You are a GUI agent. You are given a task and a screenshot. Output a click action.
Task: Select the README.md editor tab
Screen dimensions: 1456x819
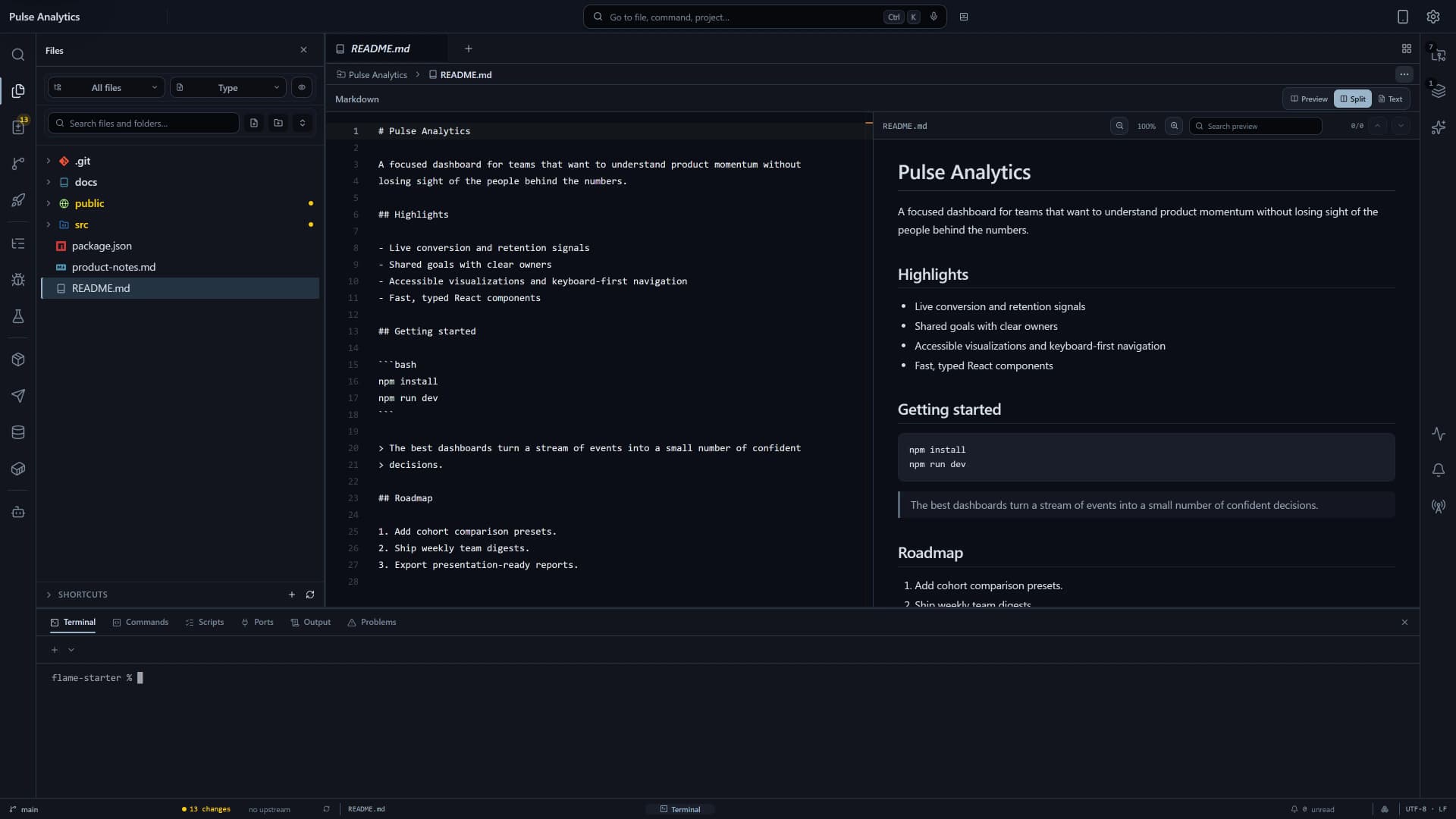point(387,49)
